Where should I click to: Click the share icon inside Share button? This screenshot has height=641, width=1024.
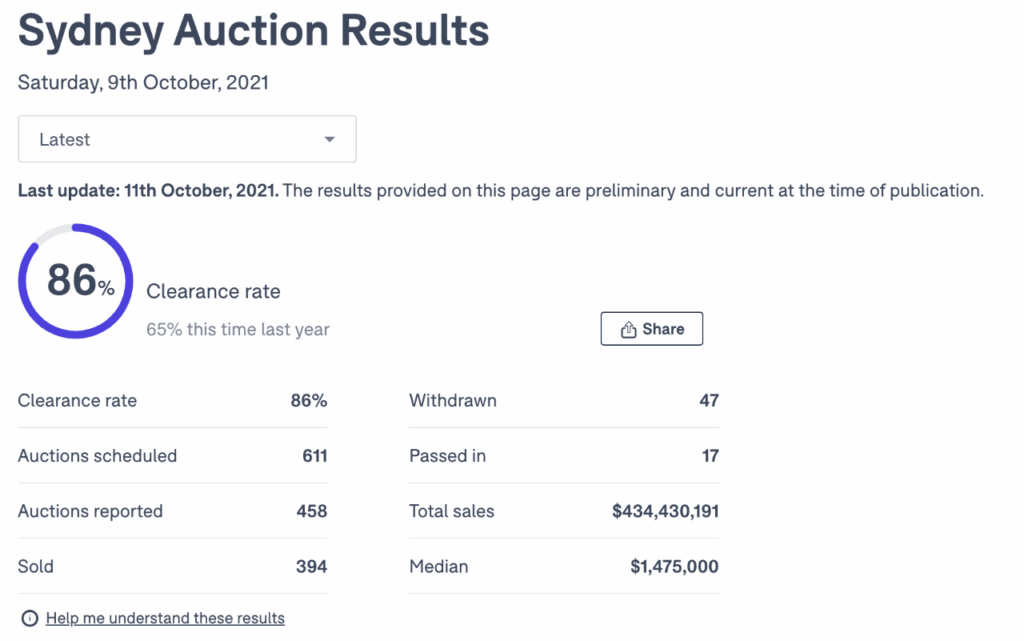tap(629, 329)
